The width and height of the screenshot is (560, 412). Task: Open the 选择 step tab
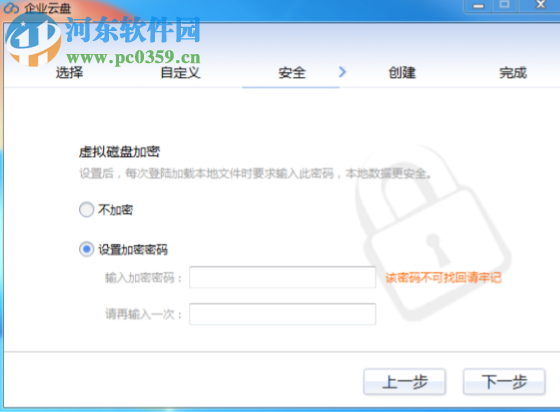(x=69, y=72)
